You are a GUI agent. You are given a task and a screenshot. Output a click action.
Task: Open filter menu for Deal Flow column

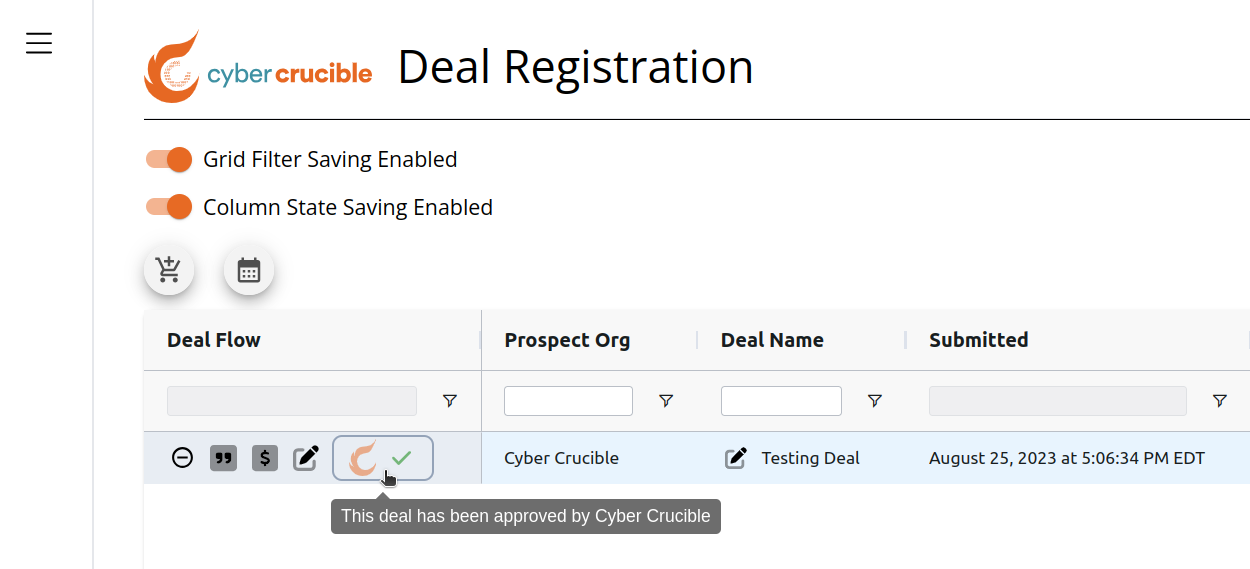(x=450, y=401)
